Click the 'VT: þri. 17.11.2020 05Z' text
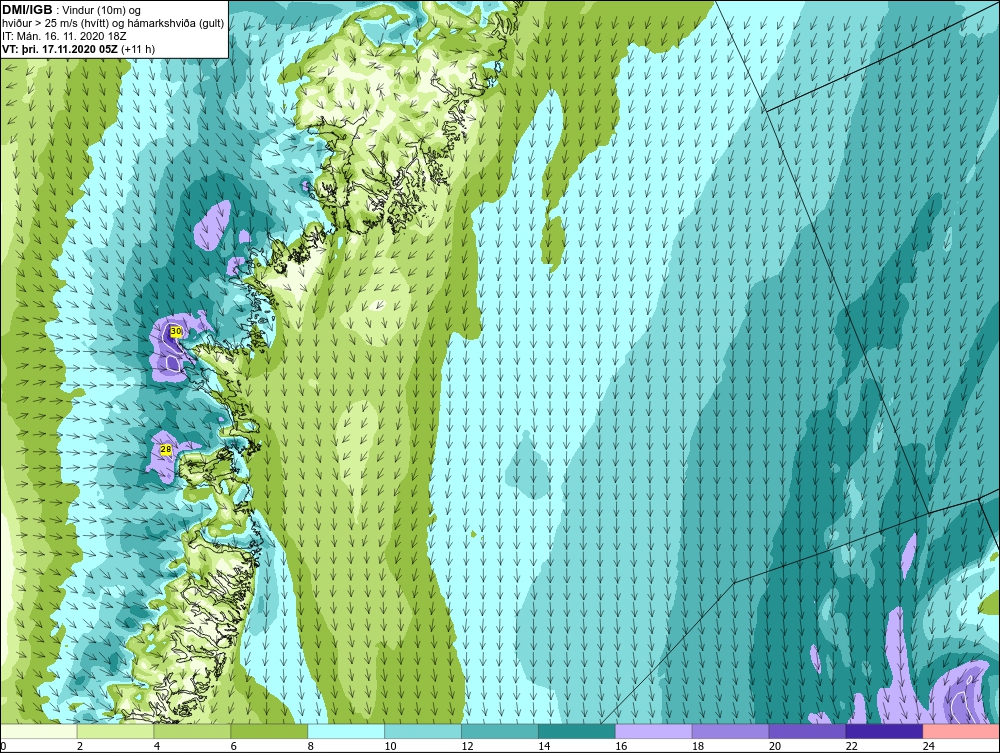The height and width of the screenshot is (753, 1000). point(60,48)
